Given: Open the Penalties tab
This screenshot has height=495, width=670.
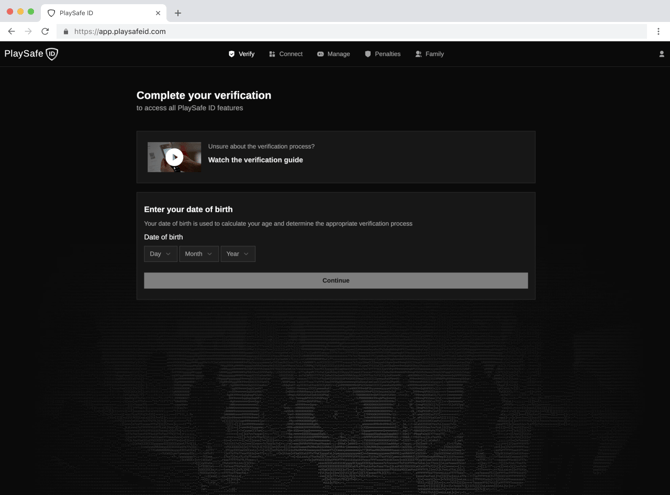Looking at the screenshot, I should (383, 54).
